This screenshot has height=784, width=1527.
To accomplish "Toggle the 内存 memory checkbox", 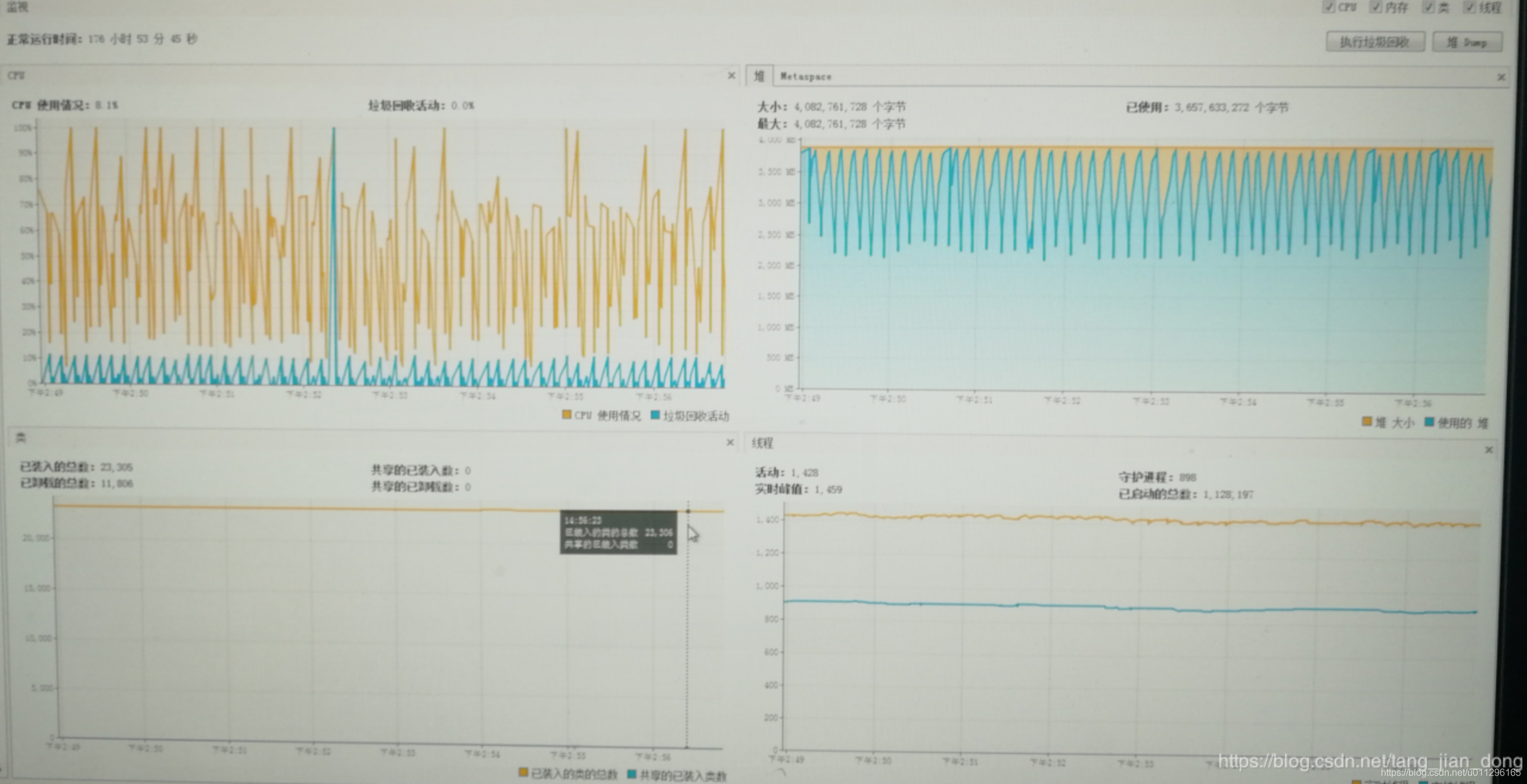I will pyautogui.click(x=1376, y=7).
